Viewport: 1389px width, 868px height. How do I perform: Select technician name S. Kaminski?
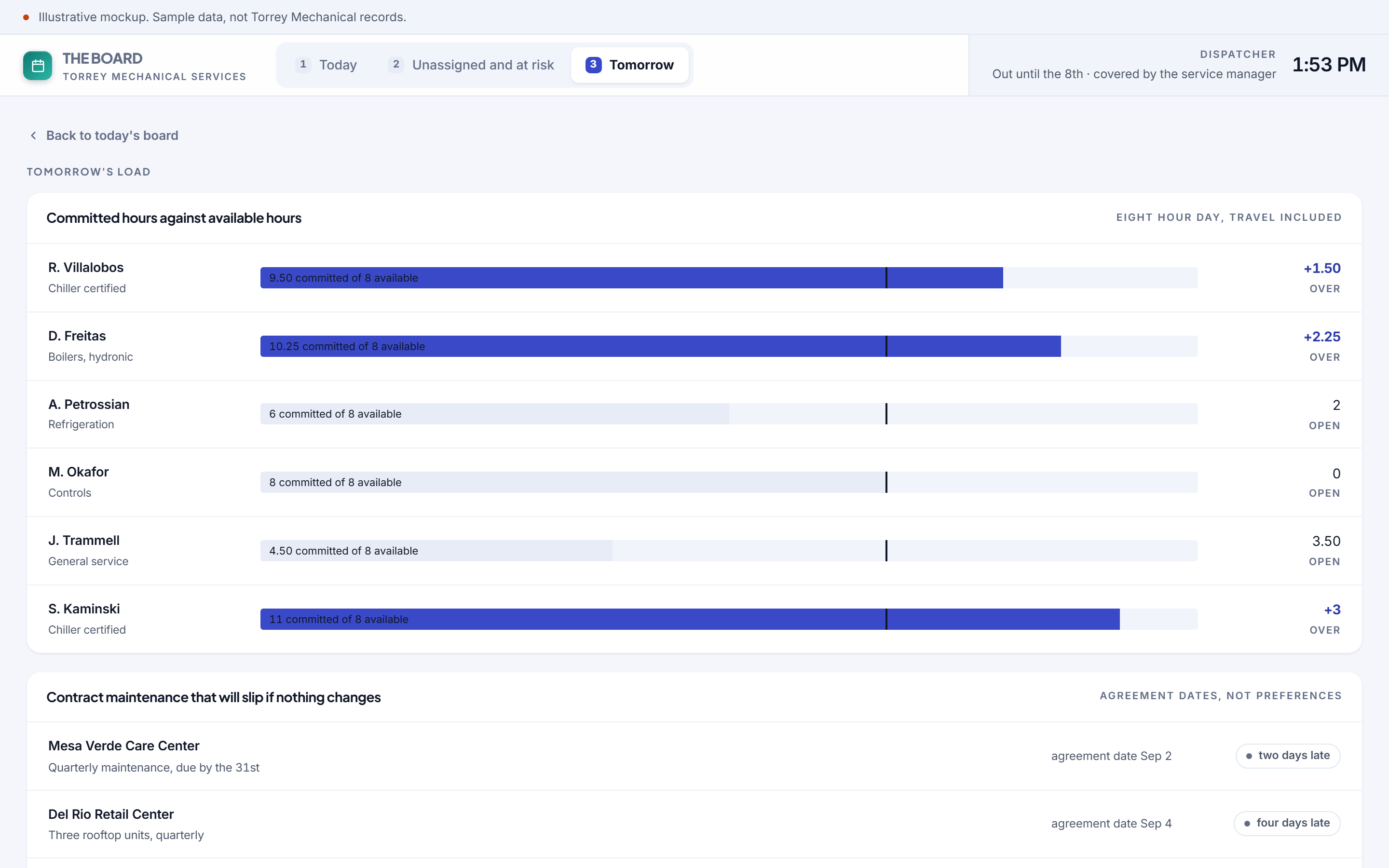point(84,609)
